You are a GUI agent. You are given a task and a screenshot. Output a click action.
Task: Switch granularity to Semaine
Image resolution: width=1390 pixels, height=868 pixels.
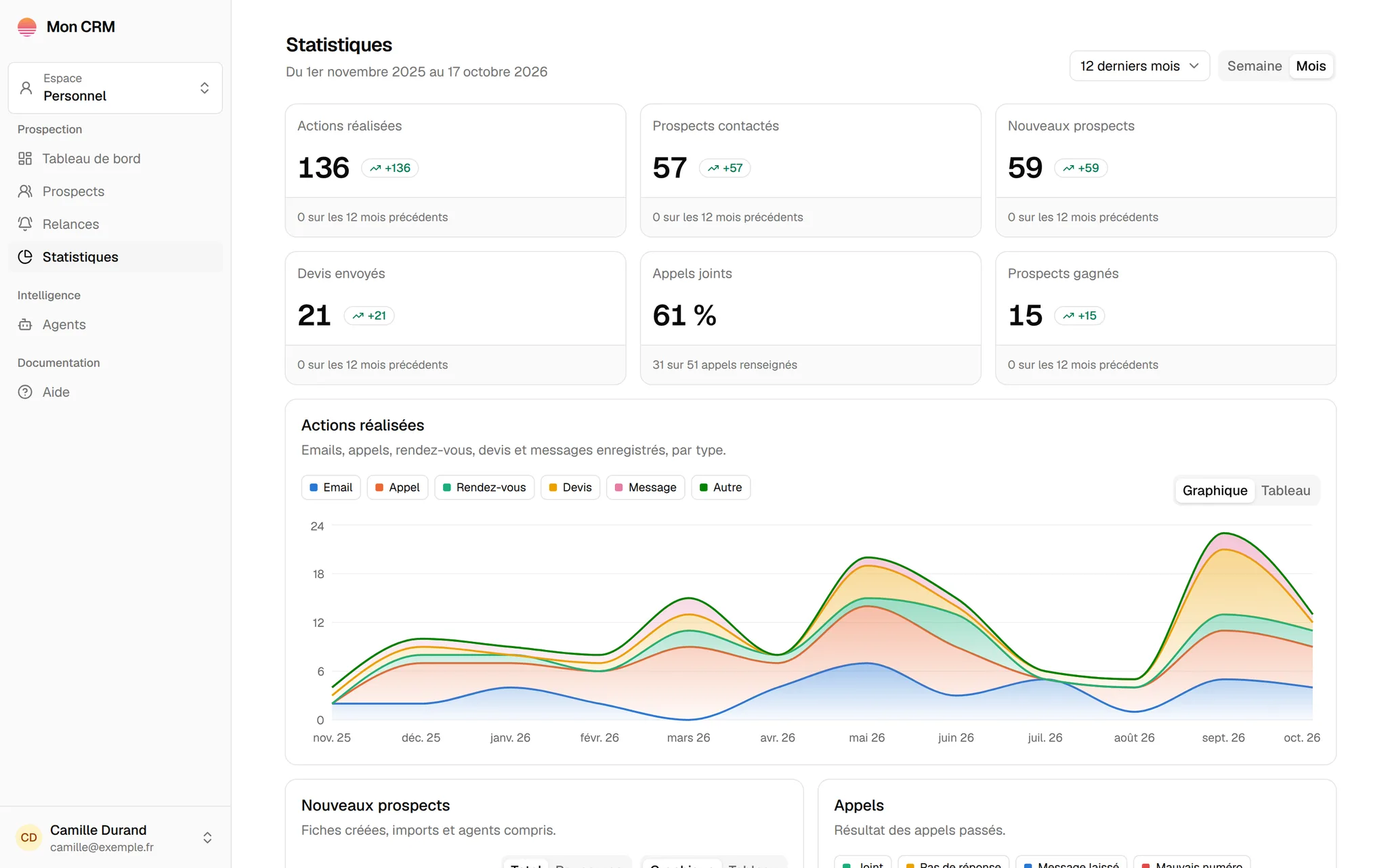tap(1255, 66)
